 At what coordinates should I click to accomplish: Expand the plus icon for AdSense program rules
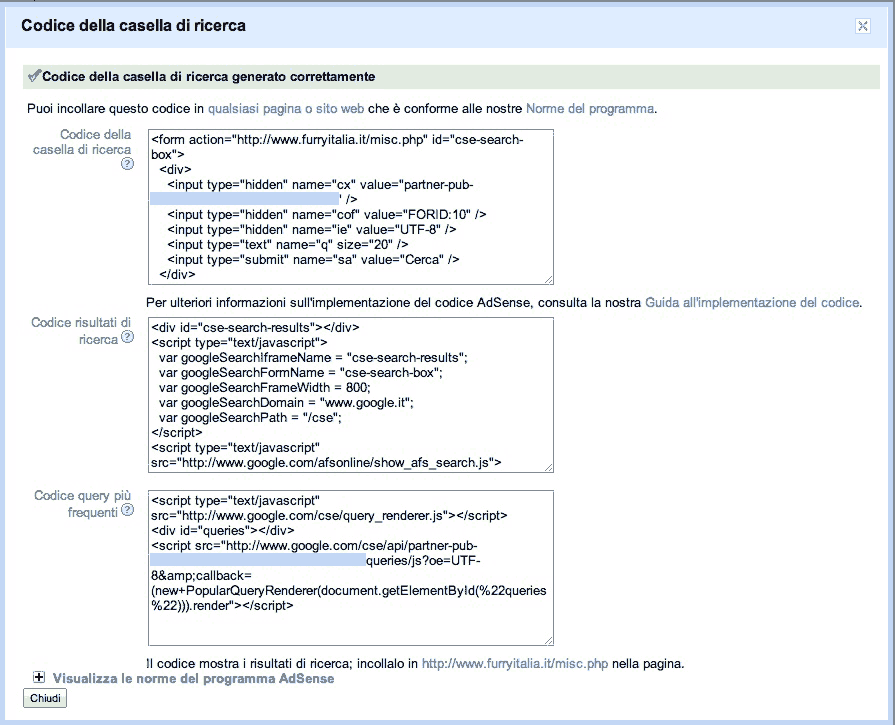point(40,678)
